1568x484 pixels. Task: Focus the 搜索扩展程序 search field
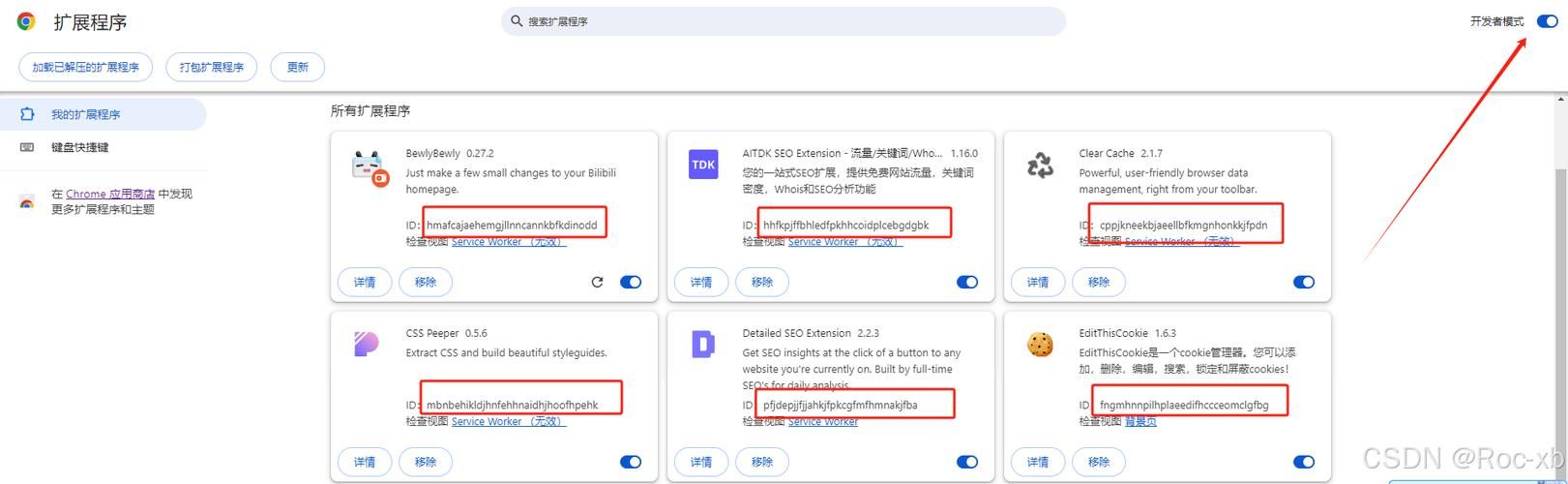[783, 21]
